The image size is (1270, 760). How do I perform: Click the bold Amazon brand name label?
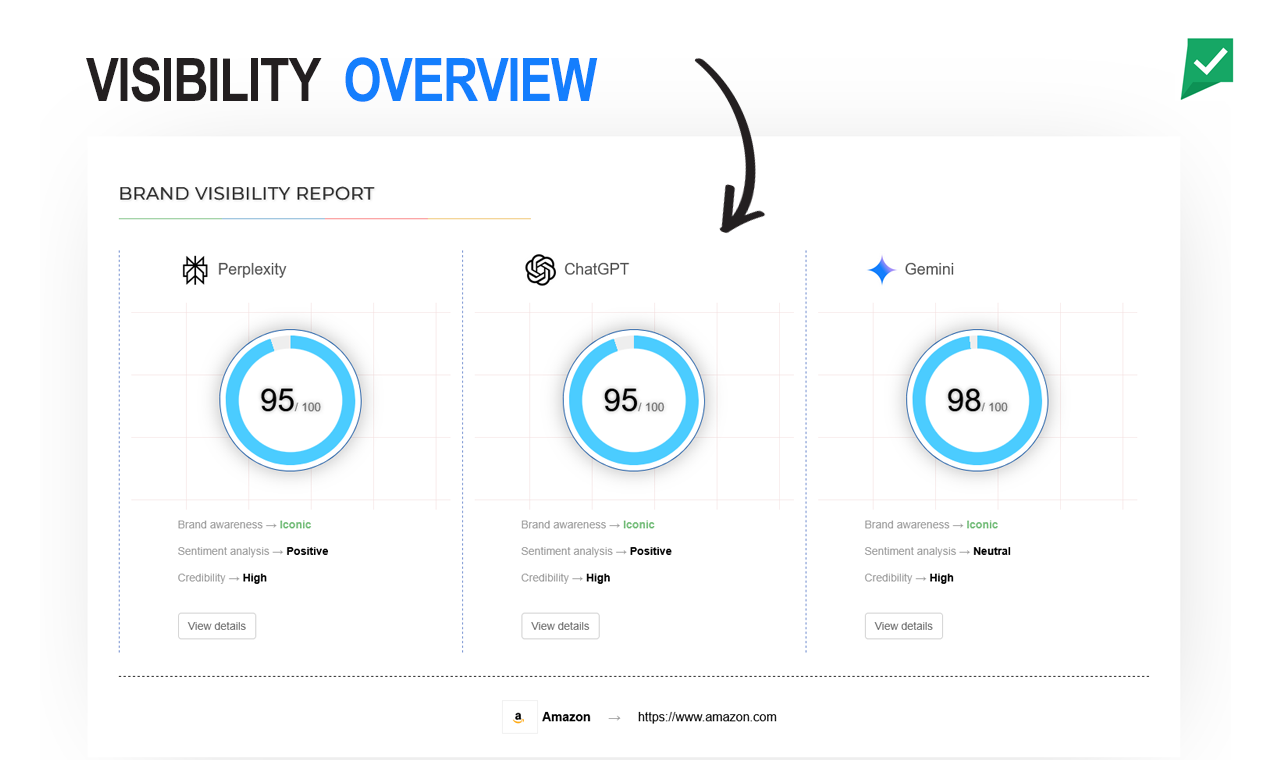566,716
